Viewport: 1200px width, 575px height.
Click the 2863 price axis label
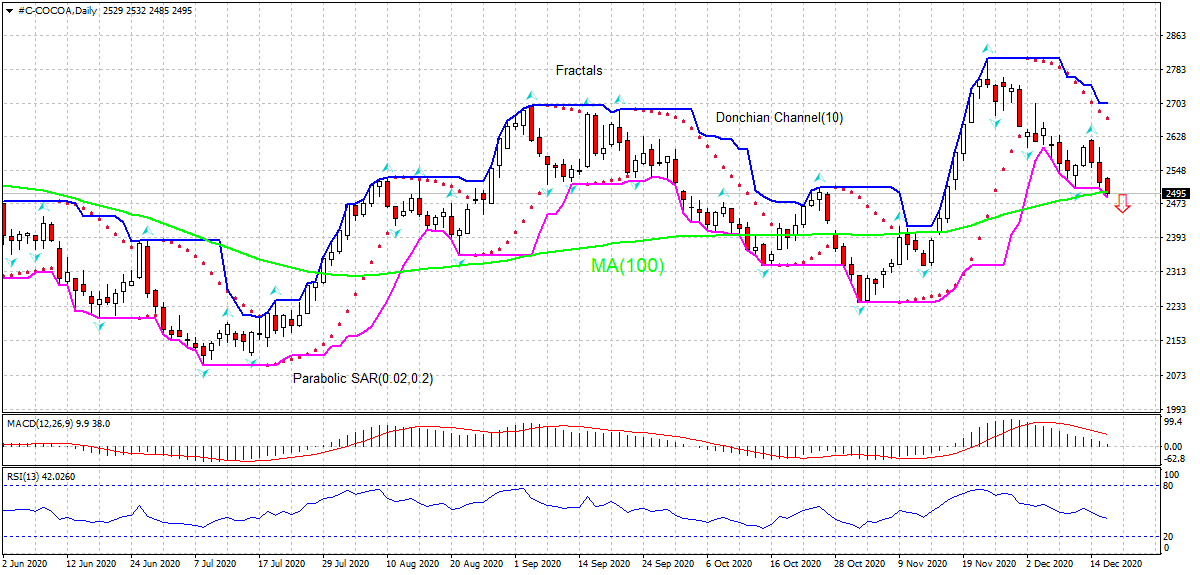(x=1176, y=36)
